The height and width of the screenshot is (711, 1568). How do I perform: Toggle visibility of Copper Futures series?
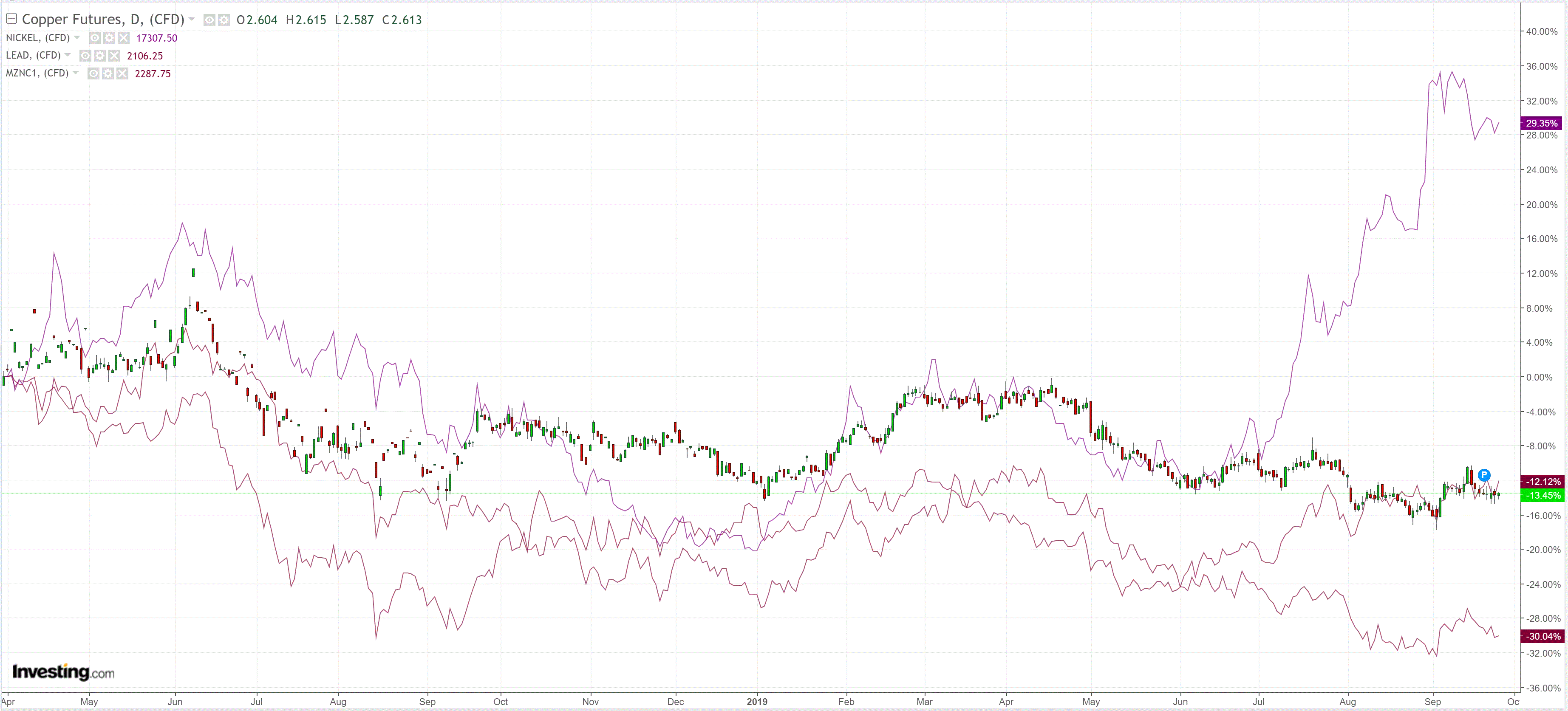tap(209, 20)
